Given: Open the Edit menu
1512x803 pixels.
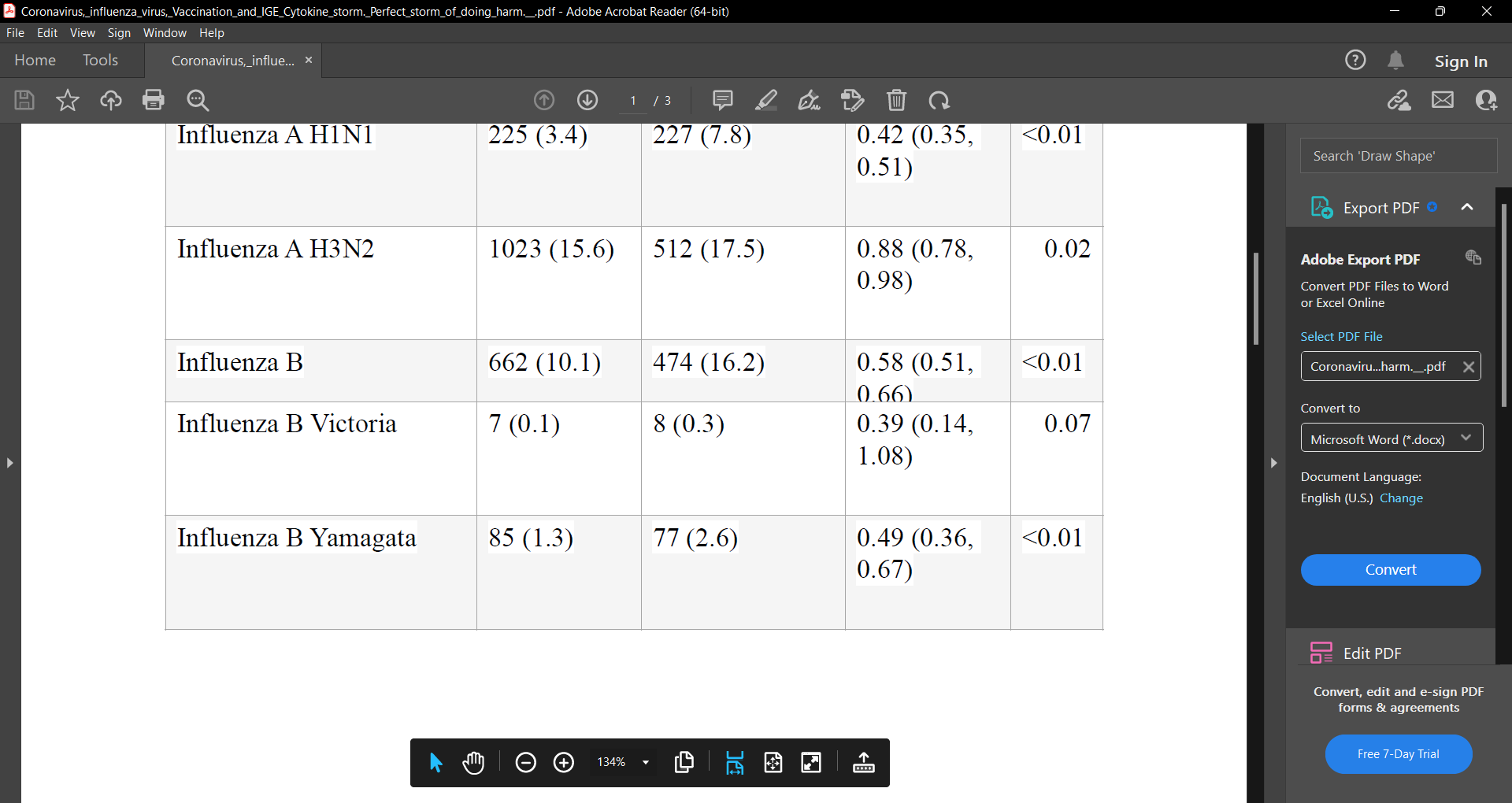Looking at the screenshot, I should [47, 33].
